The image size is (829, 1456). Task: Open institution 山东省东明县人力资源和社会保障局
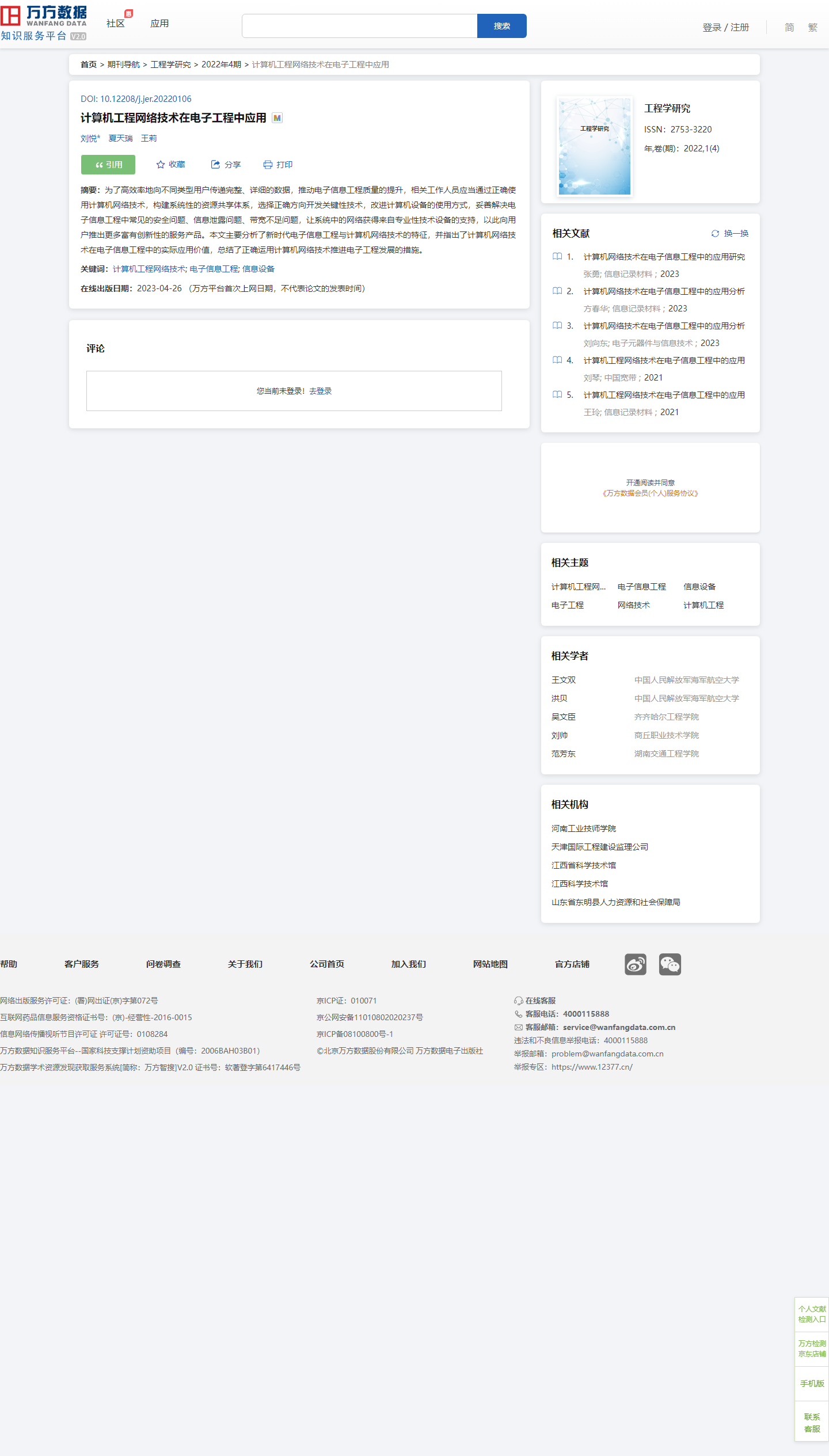616,902
